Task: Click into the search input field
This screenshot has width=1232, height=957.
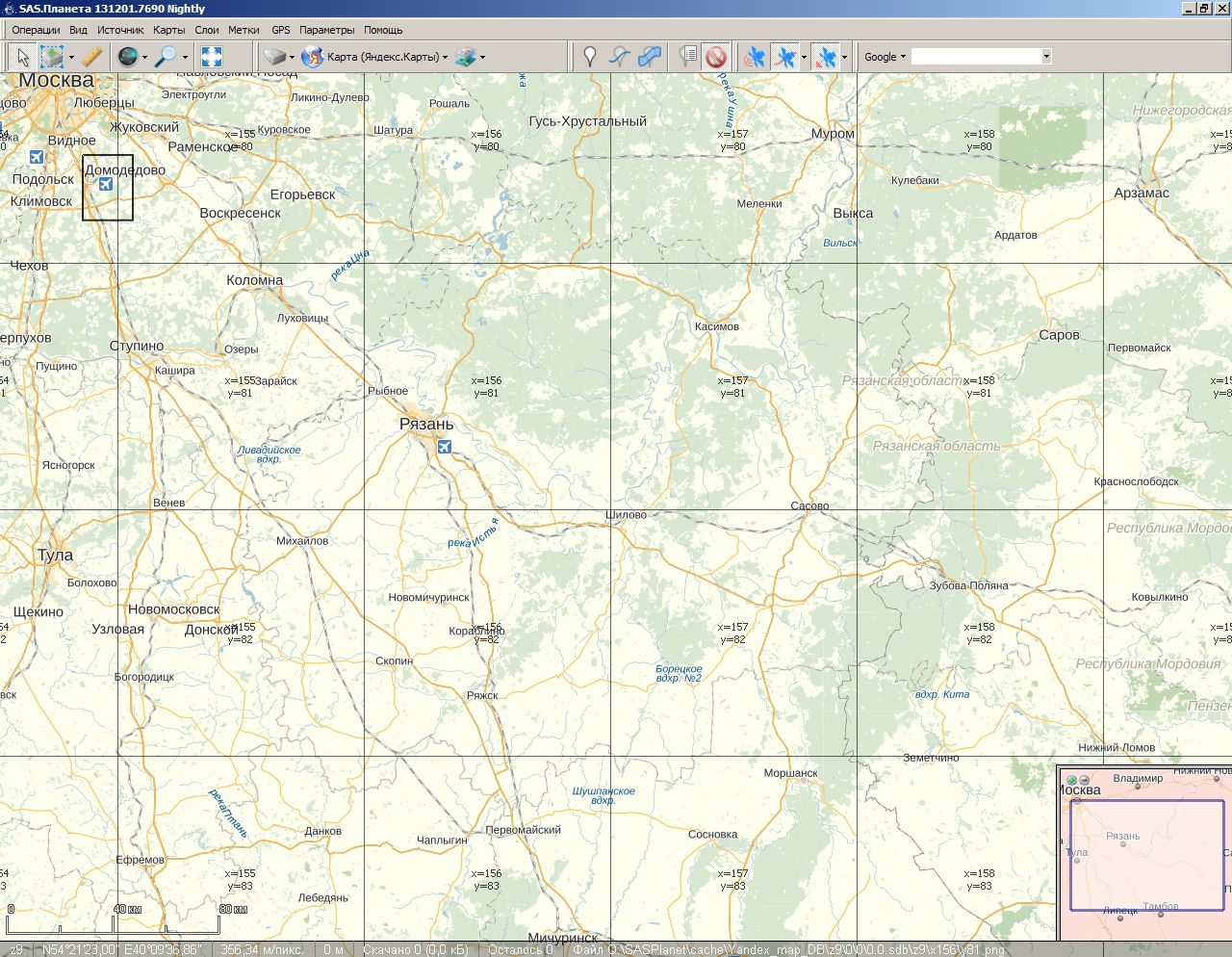Action: coord(976,57)
